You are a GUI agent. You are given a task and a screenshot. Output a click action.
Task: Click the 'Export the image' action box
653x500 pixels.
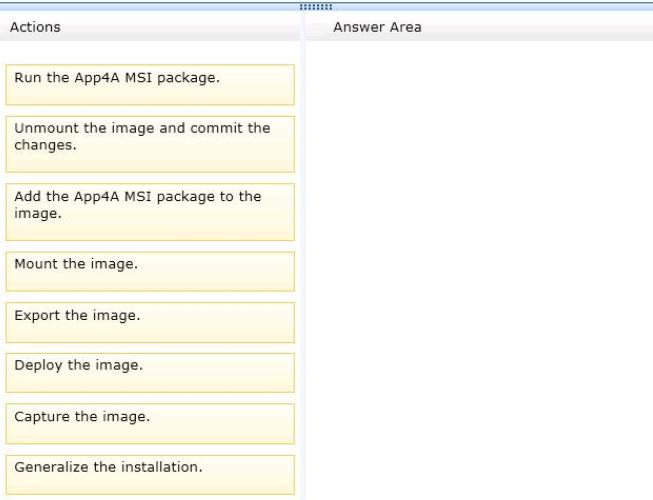point(150,323)
